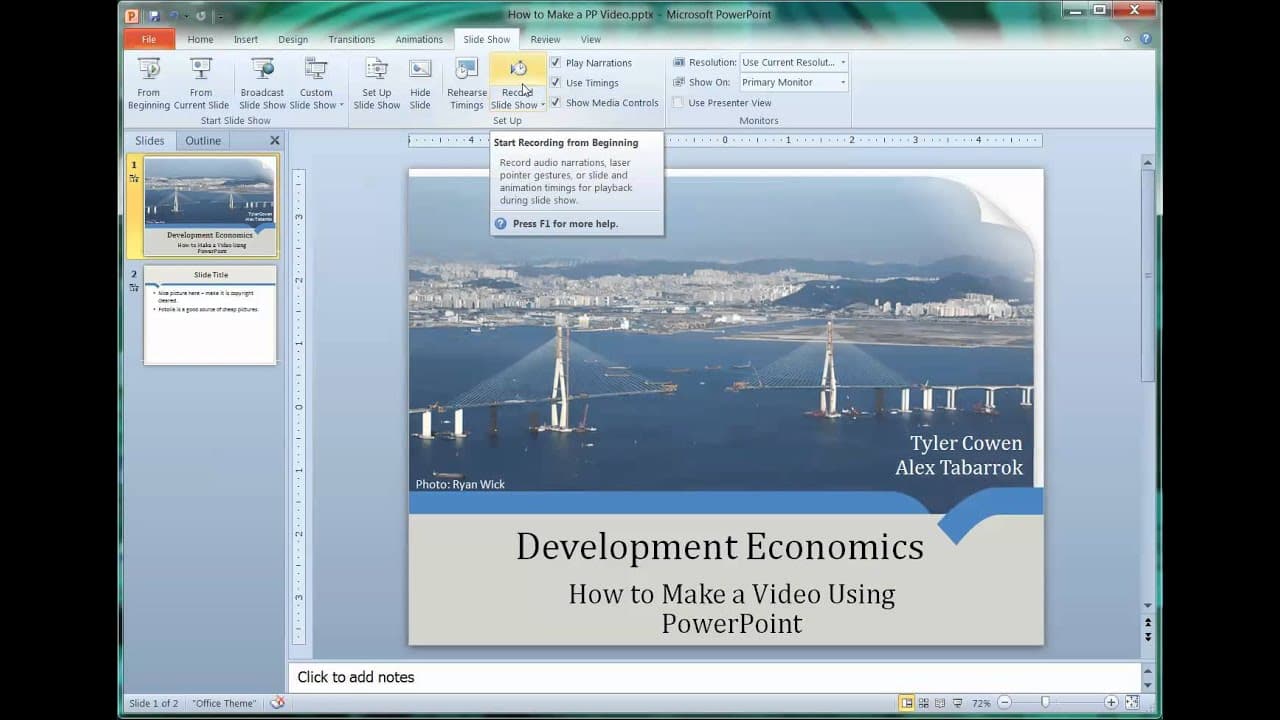Switch to Normal view in status bar
The width and height of the screenshot is (1280, 720).
[x=906, y=703]
